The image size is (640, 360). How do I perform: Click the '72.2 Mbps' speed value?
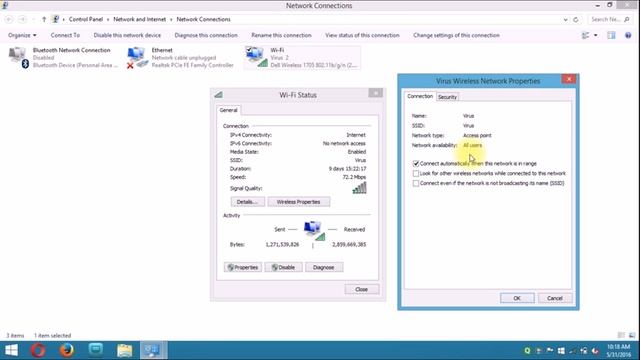pos(354,177)
